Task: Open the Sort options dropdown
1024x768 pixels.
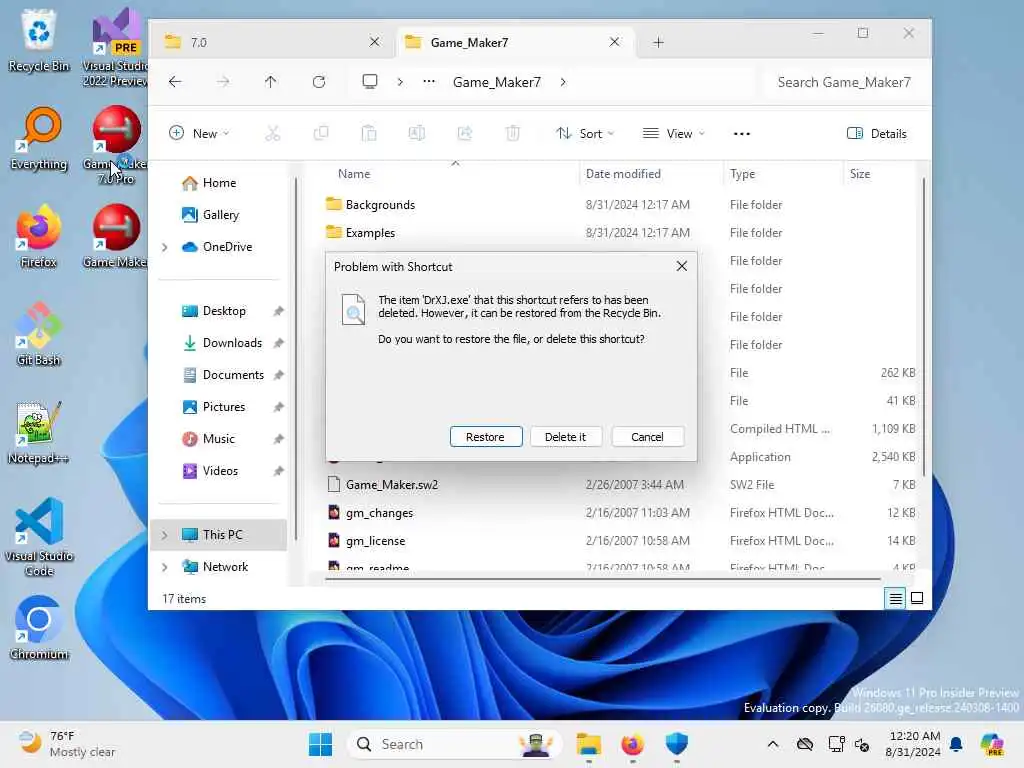Action: tap(585, 134)
